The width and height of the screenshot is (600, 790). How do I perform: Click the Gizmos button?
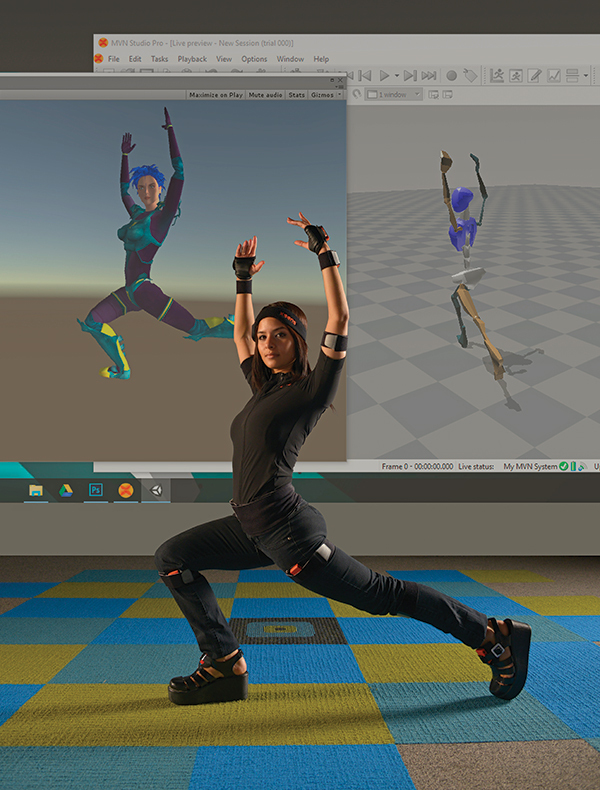(322, 95)
